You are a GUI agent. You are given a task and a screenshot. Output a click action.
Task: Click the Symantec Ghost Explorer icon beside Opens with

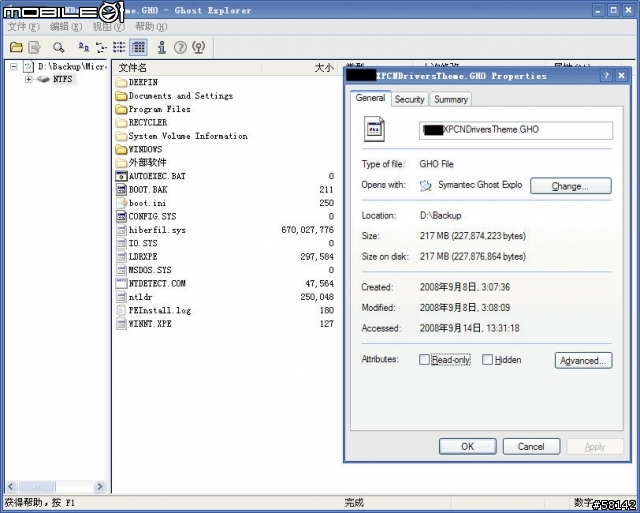click(425, 186)
